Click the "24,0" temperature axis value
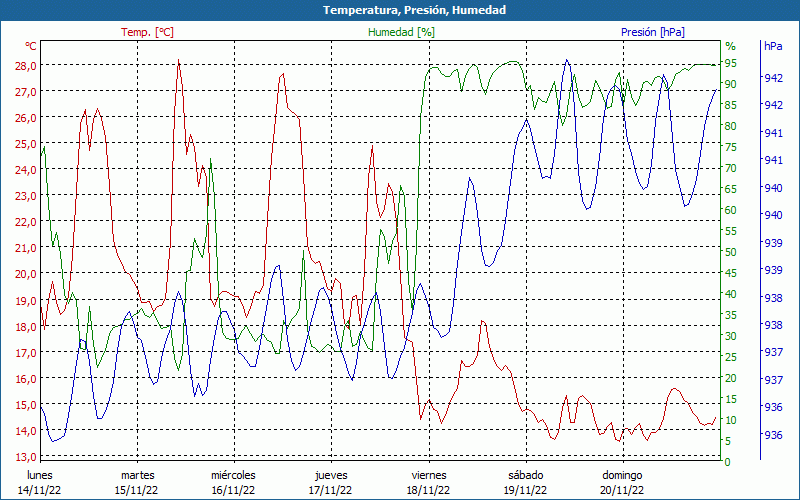The width and height of the screenshot is (800, 500). pyautogui.click(x=26, y=170)
